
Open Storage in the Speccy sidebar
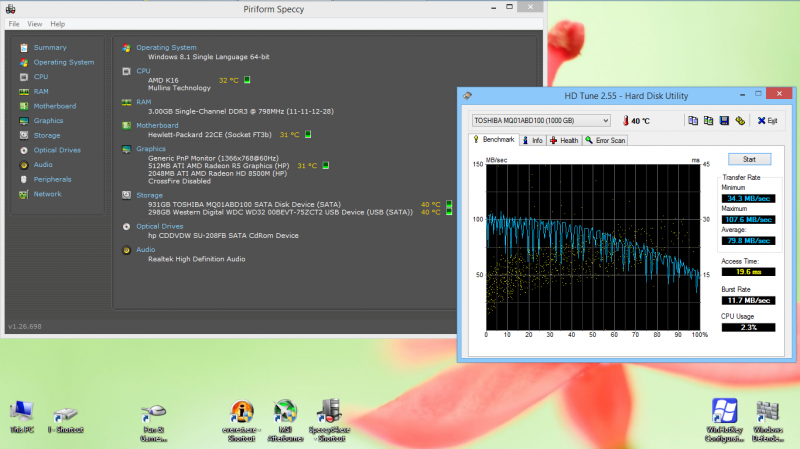47,135
